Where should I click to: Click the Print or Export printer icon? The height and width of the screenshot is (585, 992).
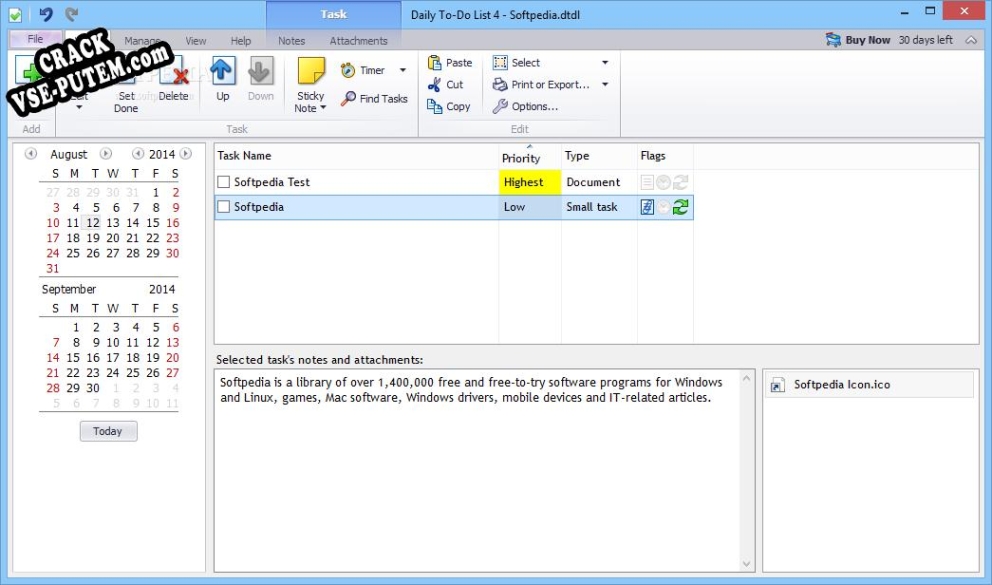coord(500,84)
